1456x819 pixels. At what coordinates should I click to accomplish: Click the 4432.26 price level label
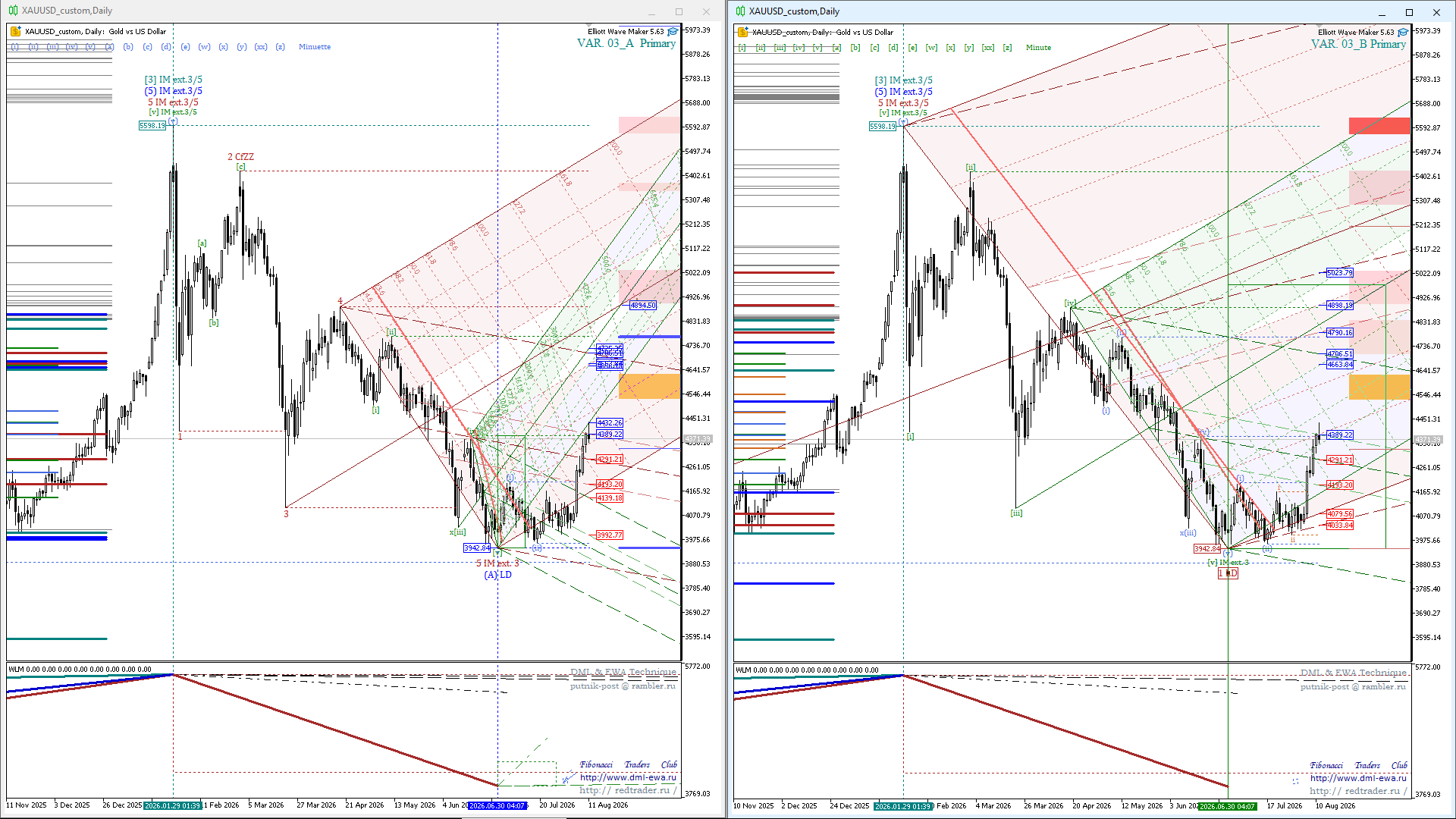[x=610, y=423]
